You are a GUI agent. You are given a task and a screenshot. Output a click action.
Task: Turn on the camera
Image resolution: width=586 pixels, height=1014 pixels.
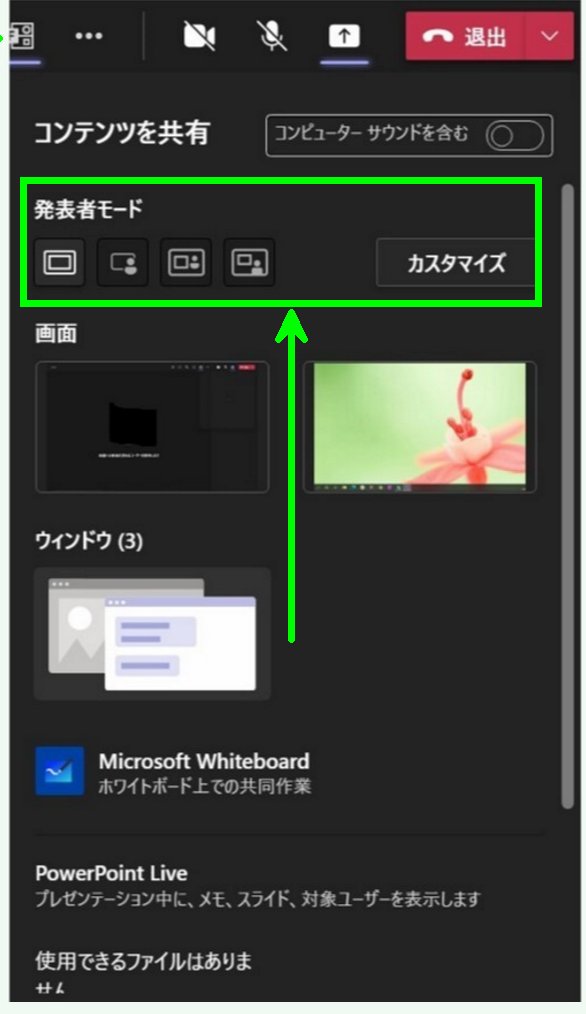[x=199, y=36]
